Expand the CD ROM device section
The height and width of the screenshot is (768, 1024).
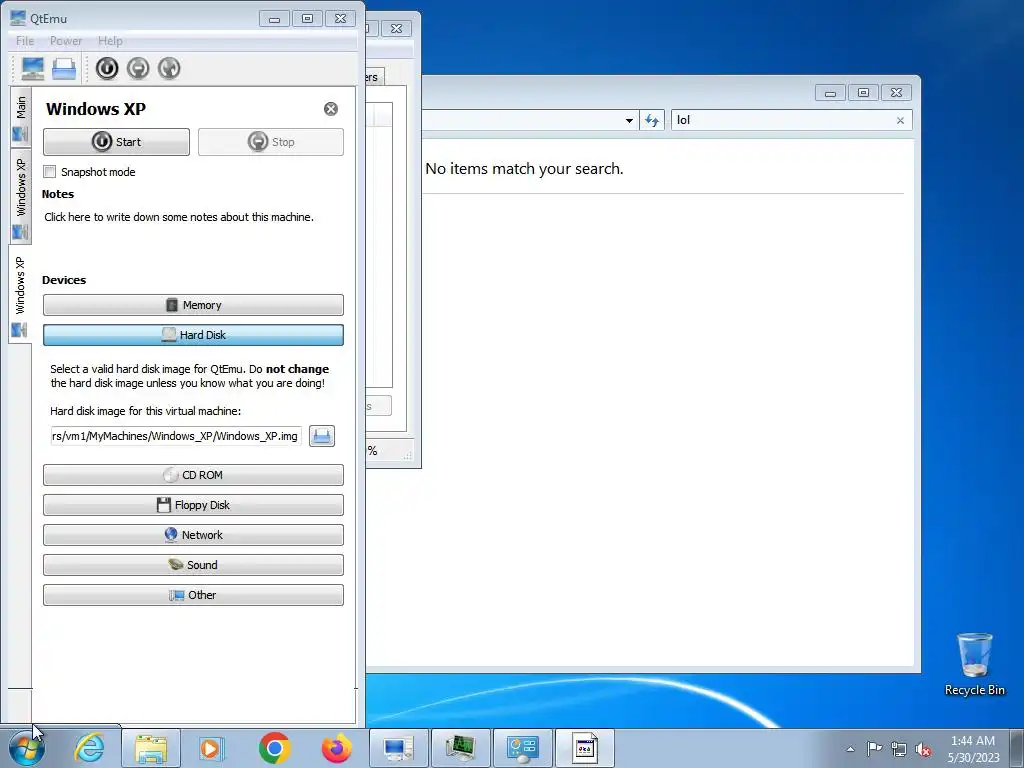(x=193, y=475)
